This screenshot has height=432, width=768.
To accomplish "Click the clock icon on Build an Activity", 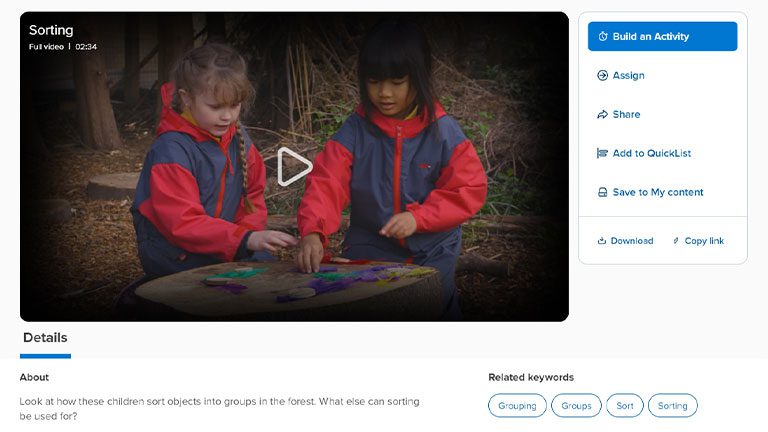I will 602,36.
